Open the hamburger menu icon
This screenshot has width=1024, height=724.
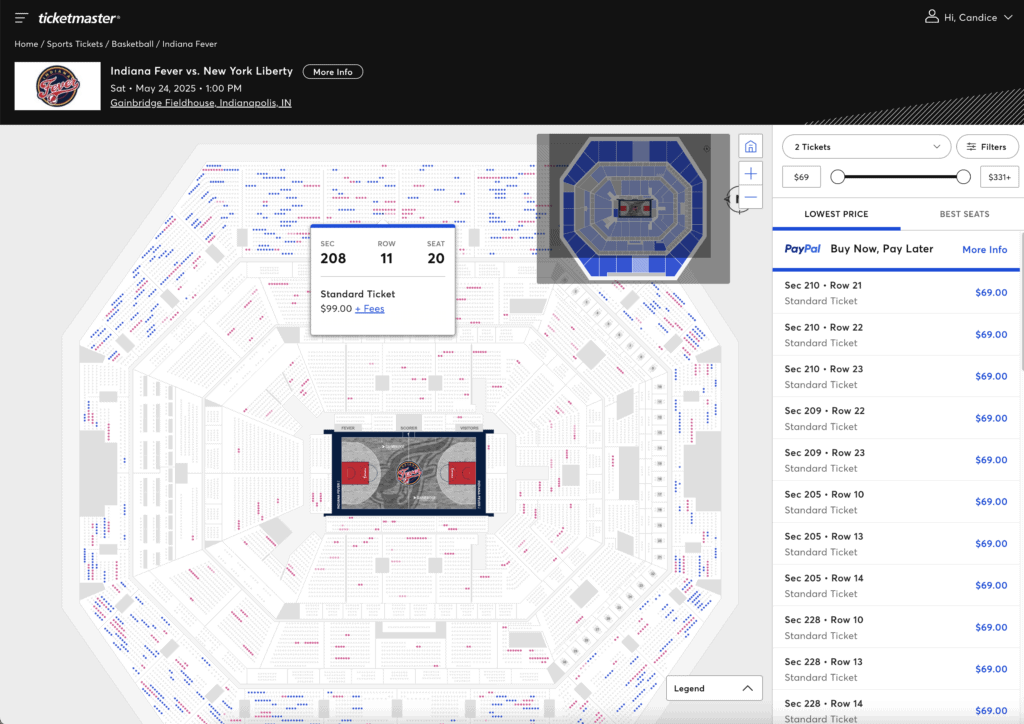pos(22,18)
